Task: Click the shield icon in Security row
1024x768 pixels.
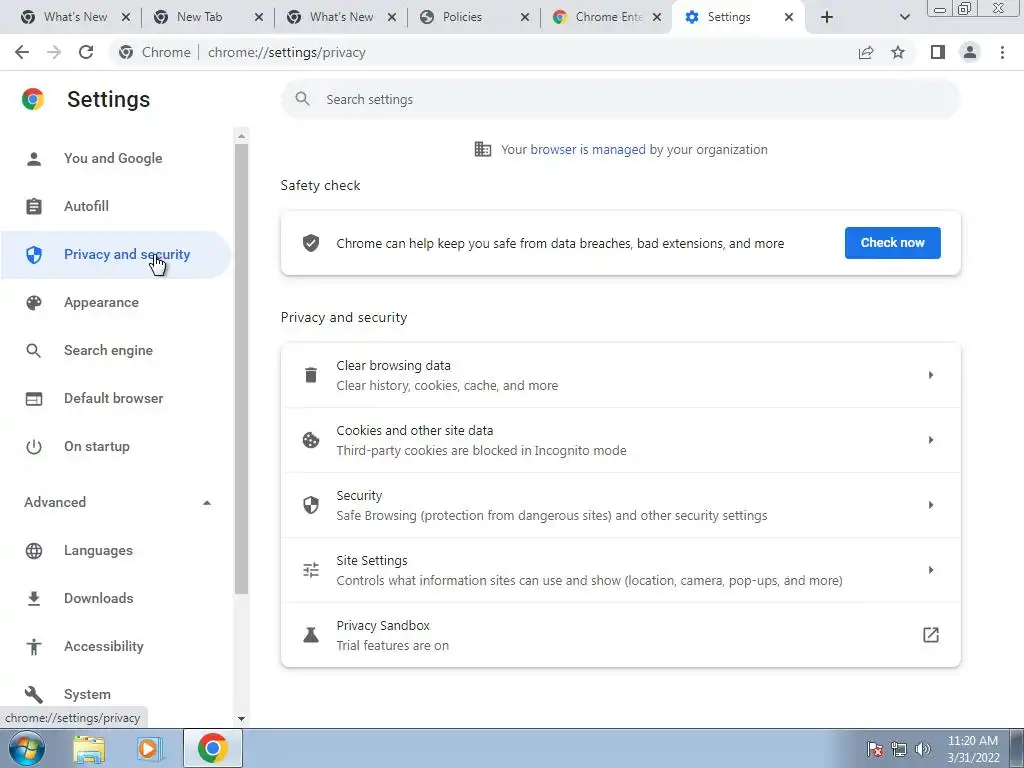Action: tap(311, 505)
